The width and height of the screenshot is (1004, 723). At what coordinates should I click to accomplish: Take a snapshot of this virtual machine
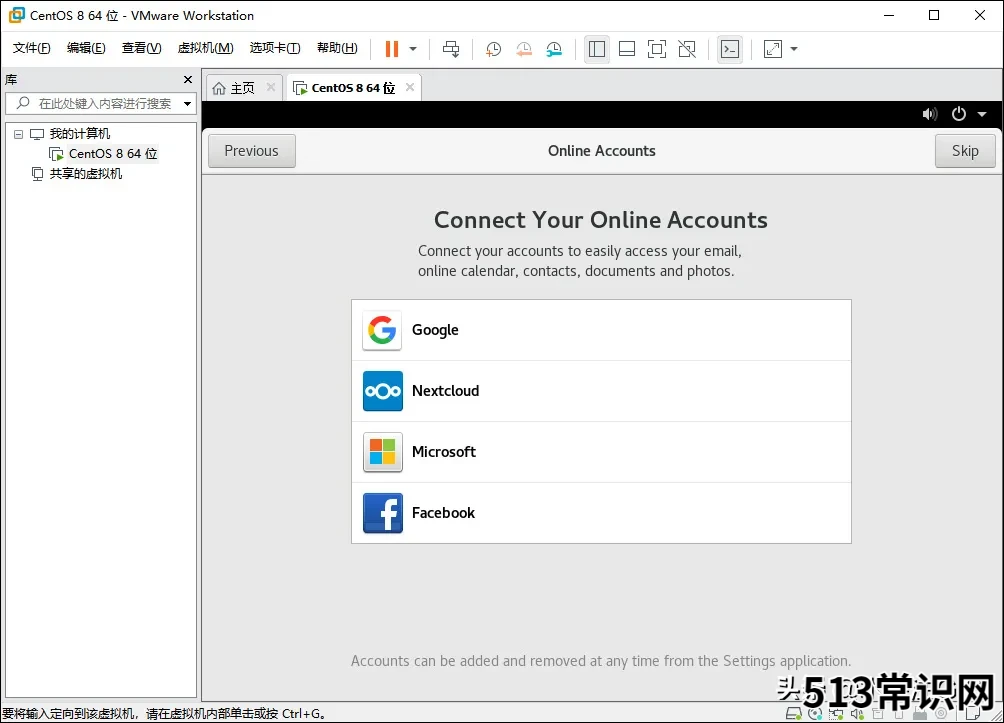[x=493, y=49]
